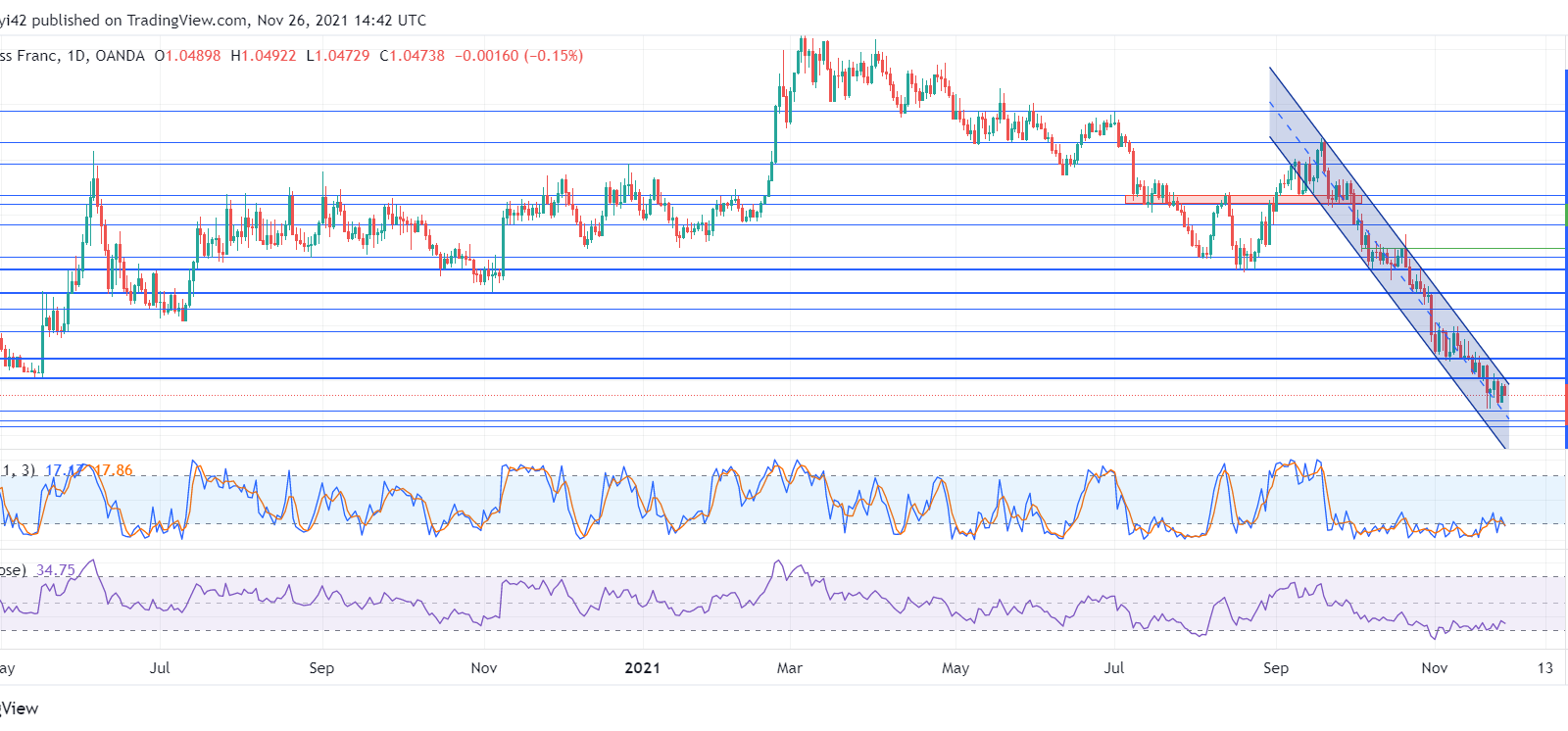Viewport: 1568px width, 731px height.
Task: Click the '13' date label on time axis
Action: tap(1545, 668)
